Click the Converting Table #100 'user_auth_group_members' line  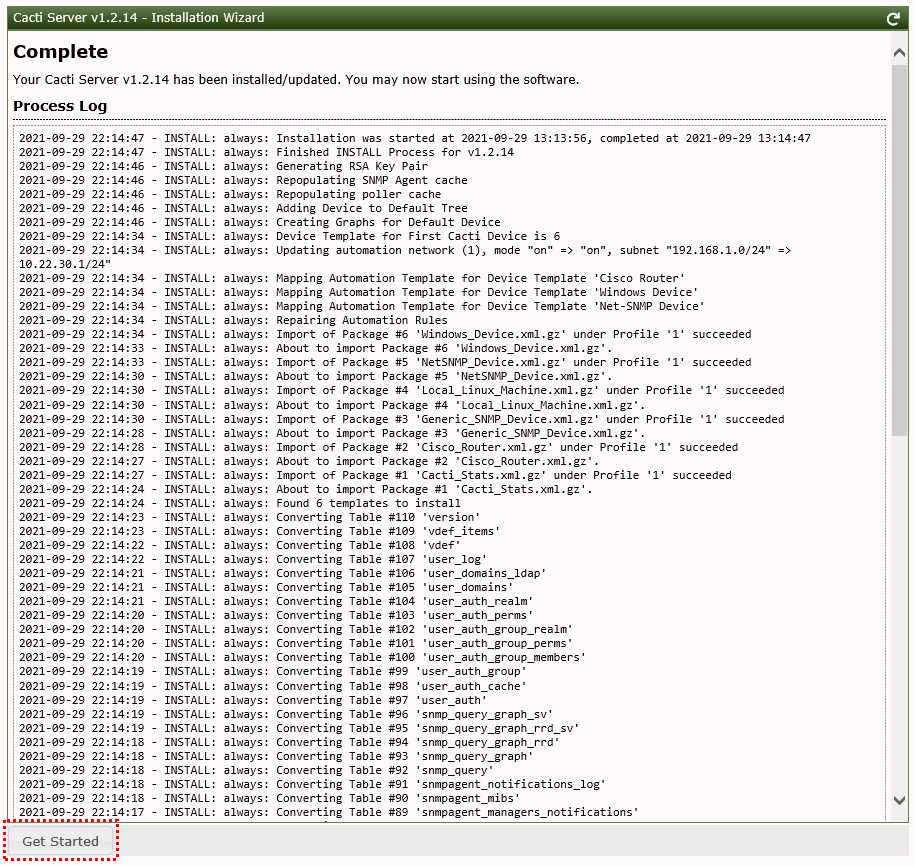(303, 658)
